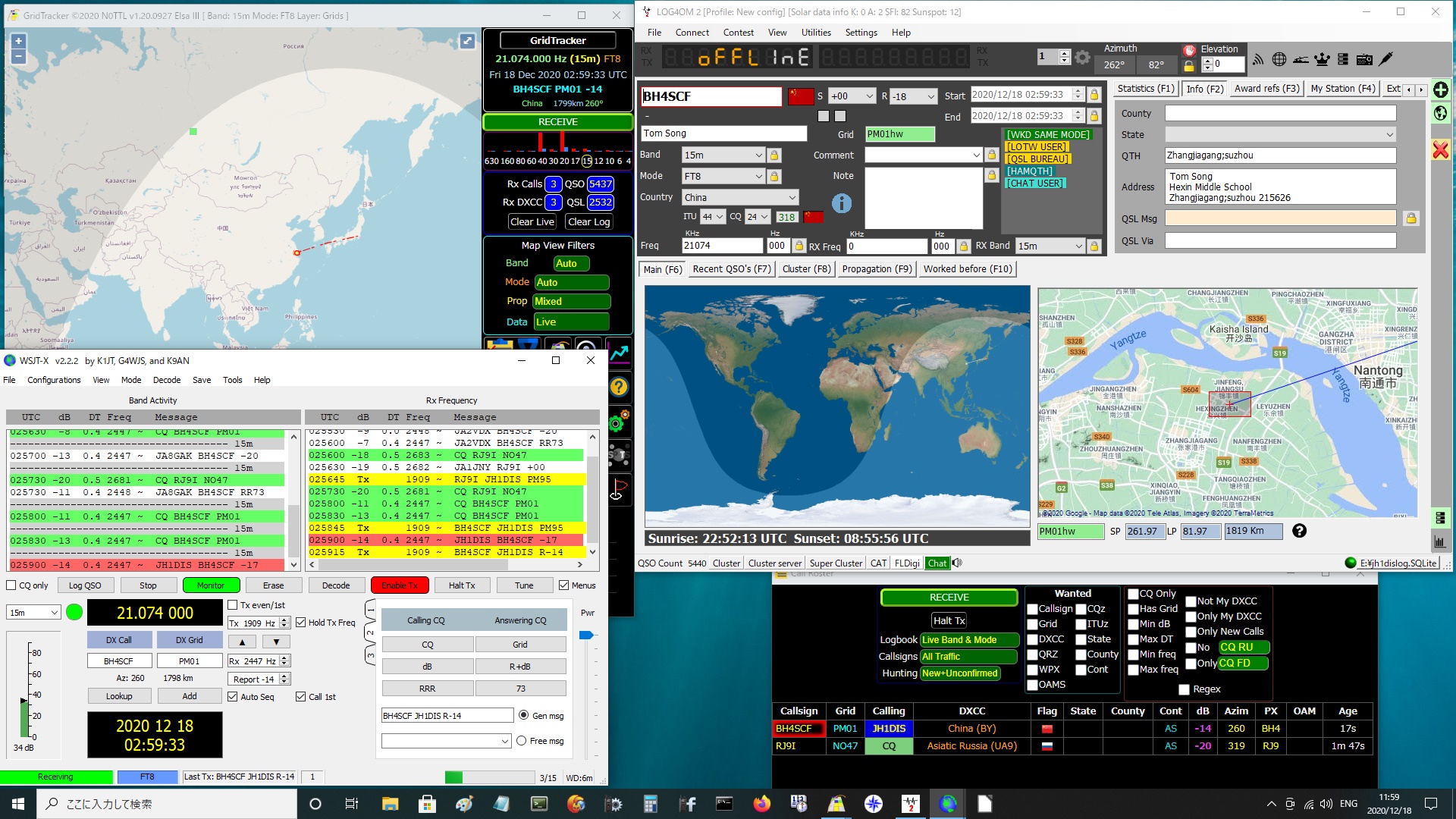Check the Max DT option in Call Roster
The height and width of the screenshot is (819, 1456).
point(1134,639)
